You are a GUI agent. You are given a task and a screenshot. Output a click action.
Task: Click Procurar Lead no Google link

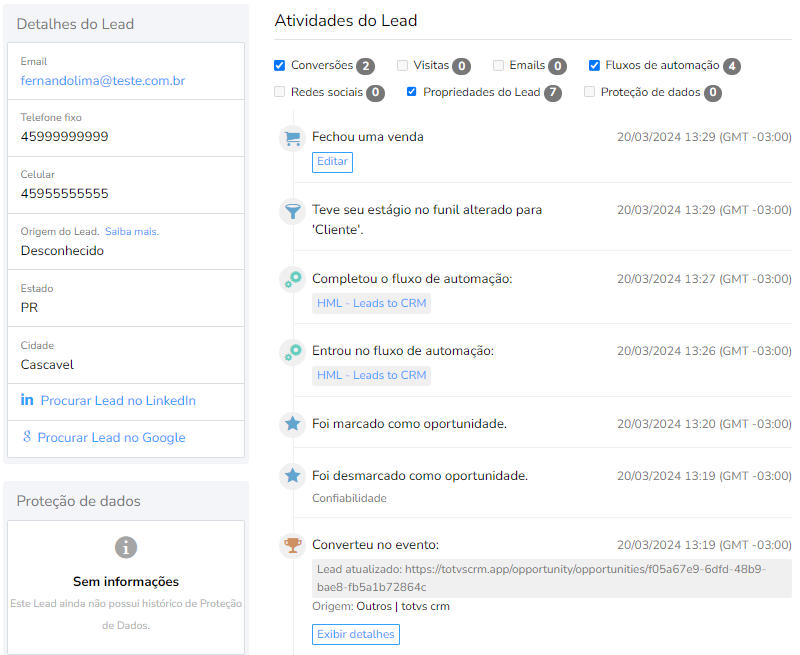(x=111, y=437)
